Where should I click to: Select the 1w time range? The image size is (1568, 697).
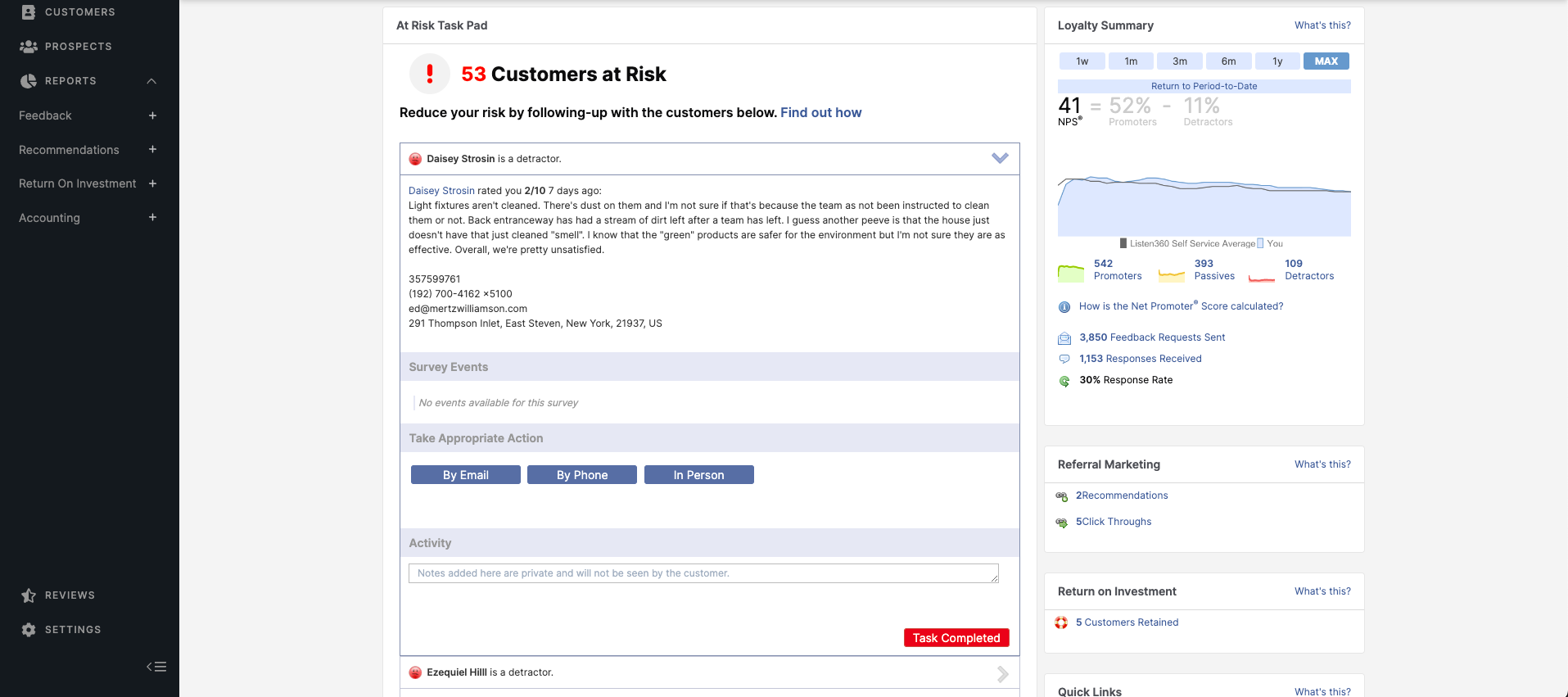tap(1082, 61)
